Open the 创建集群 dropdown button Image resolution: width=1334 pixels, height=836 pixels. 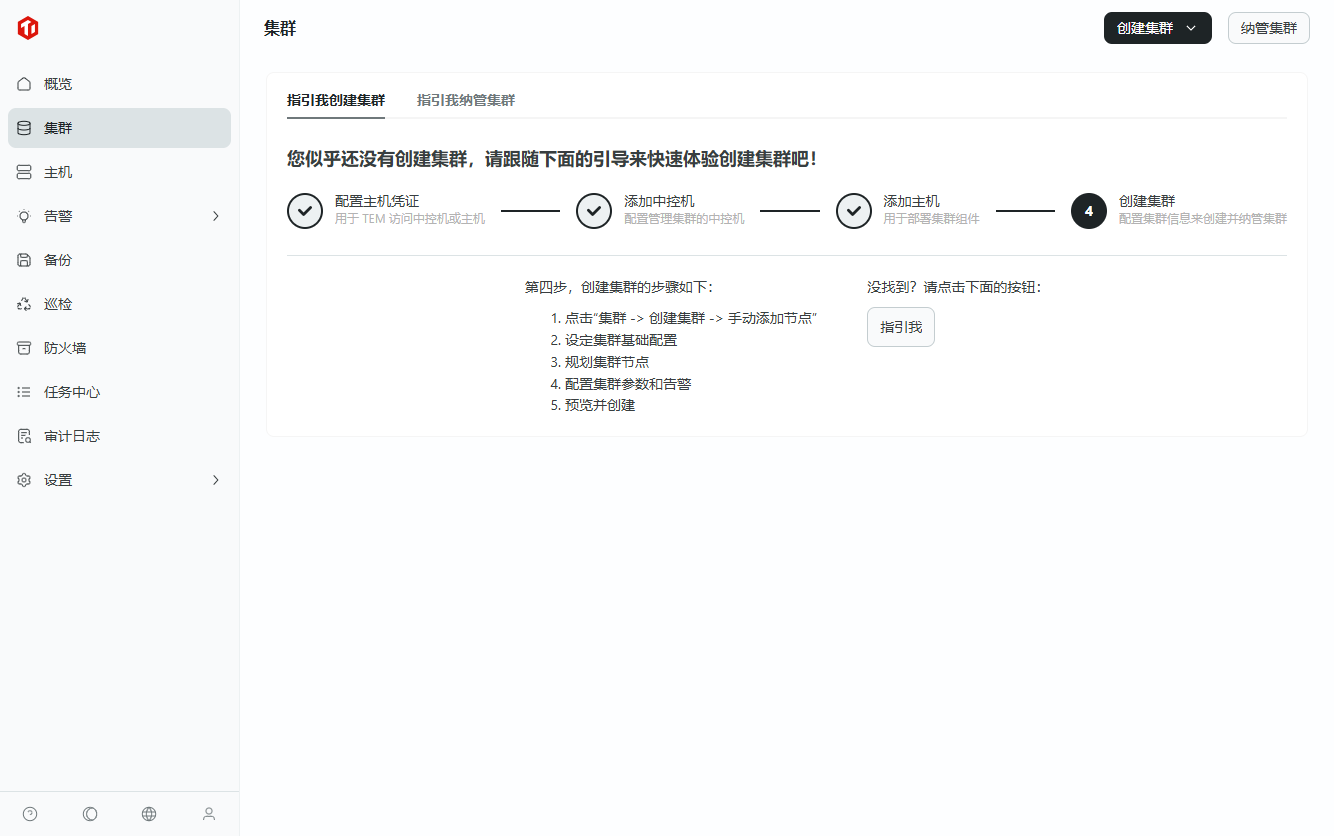(x=1157, y=28)
